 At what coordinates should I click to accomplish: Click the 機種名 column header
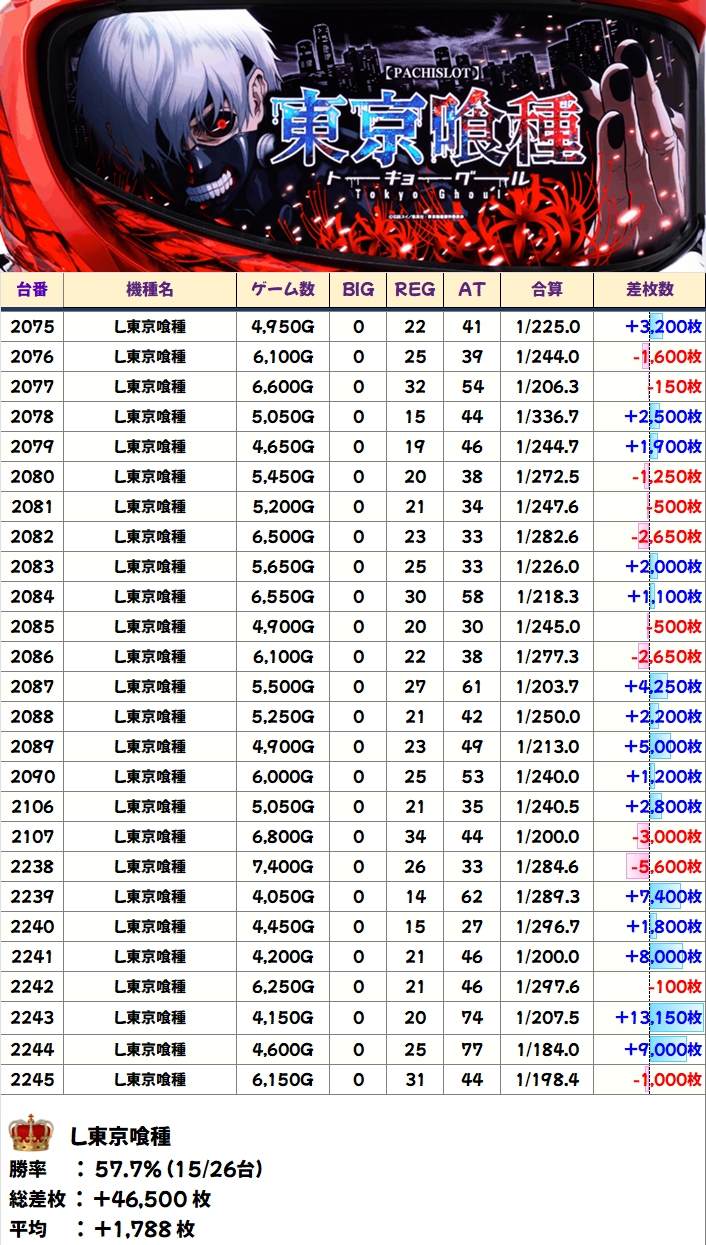[150, 289]
